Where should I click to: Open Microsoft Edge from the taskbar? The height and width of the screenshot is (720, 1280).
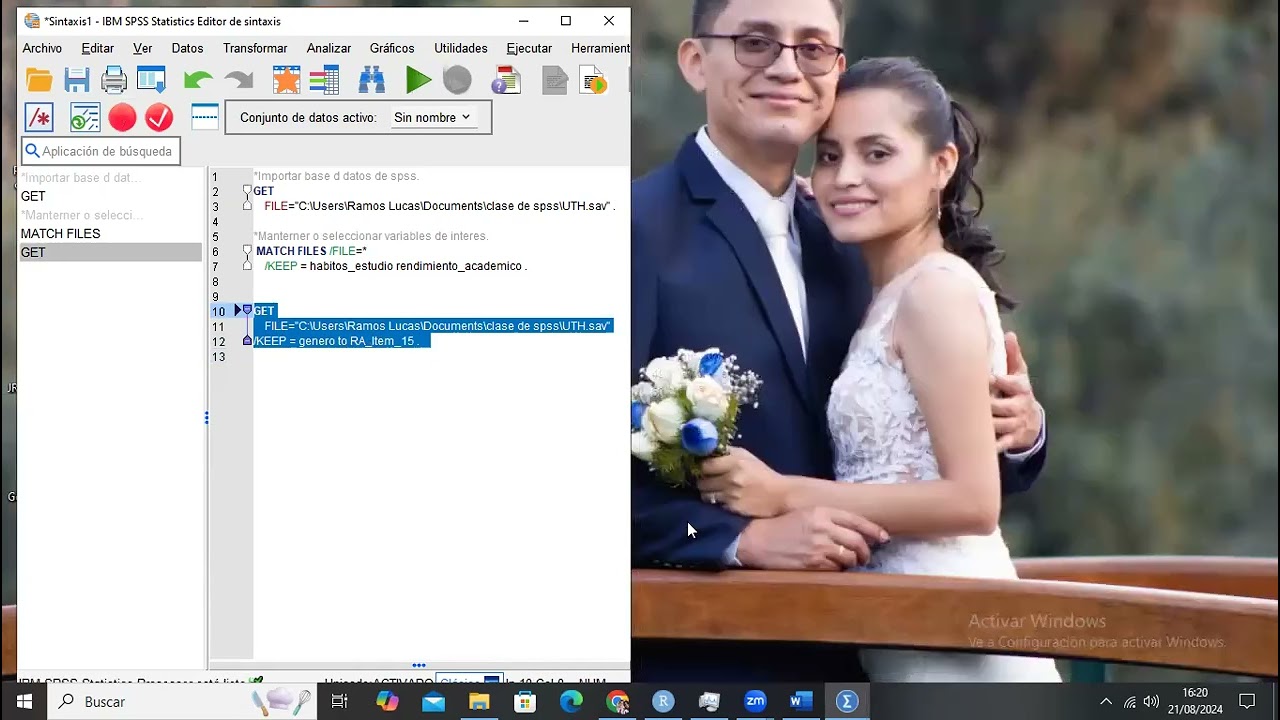click(x=571, y=702)
